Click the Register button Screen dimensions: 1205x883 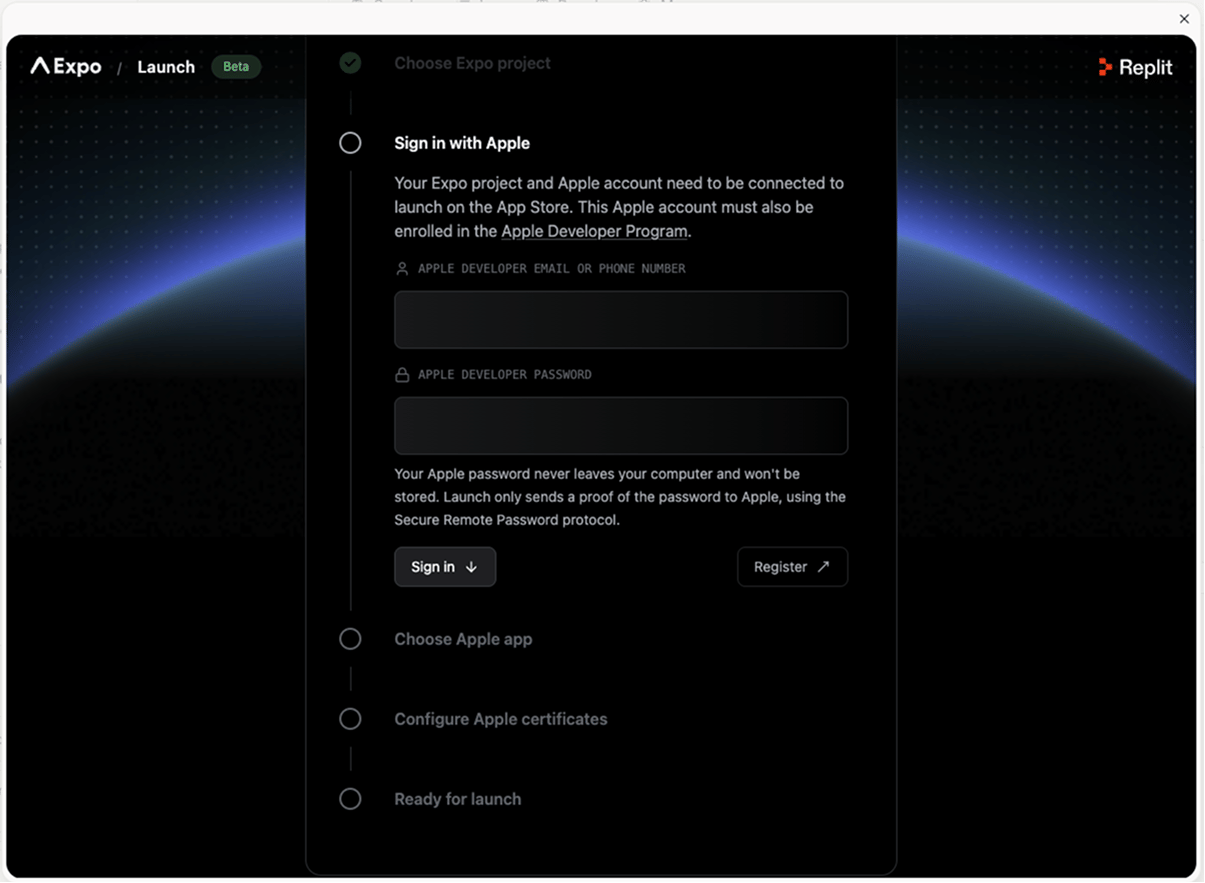pos(792,567)
